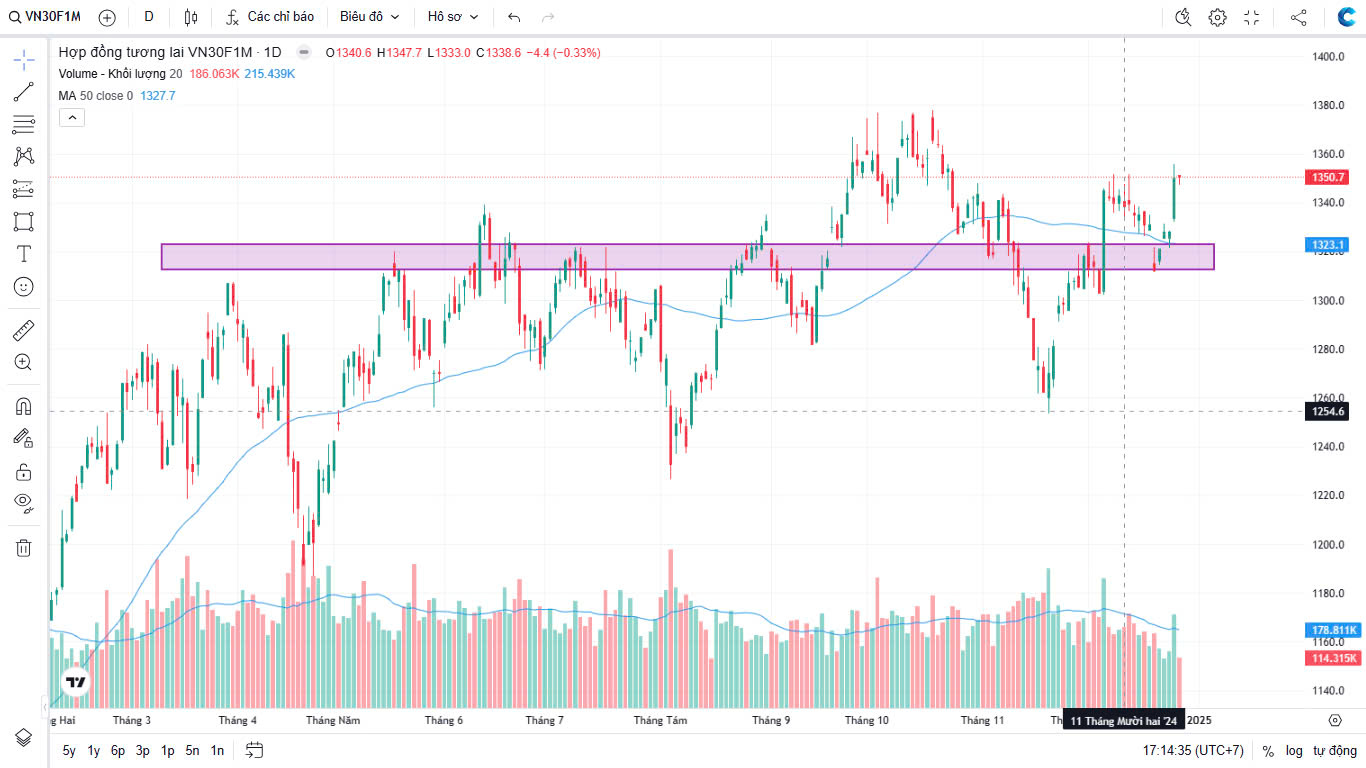Open Các chỉ báo indicators menu
1366x768 pixels.
pyautogui.click(x=270, y=17)
